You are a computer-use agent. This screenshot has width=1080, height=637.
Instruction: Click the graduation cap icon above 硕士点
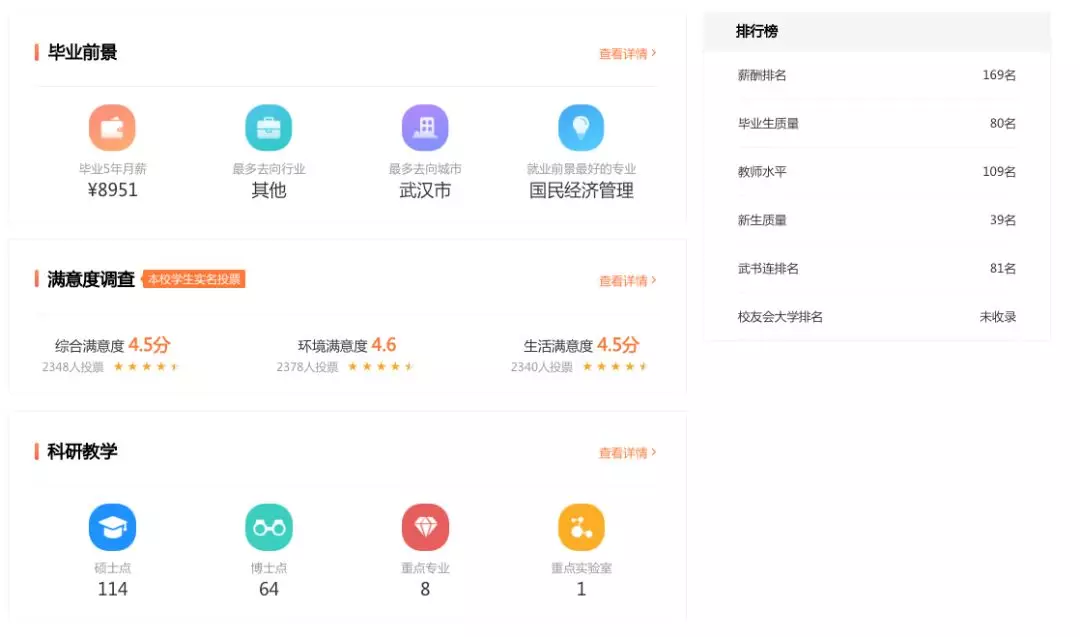[x=112, y=526]
